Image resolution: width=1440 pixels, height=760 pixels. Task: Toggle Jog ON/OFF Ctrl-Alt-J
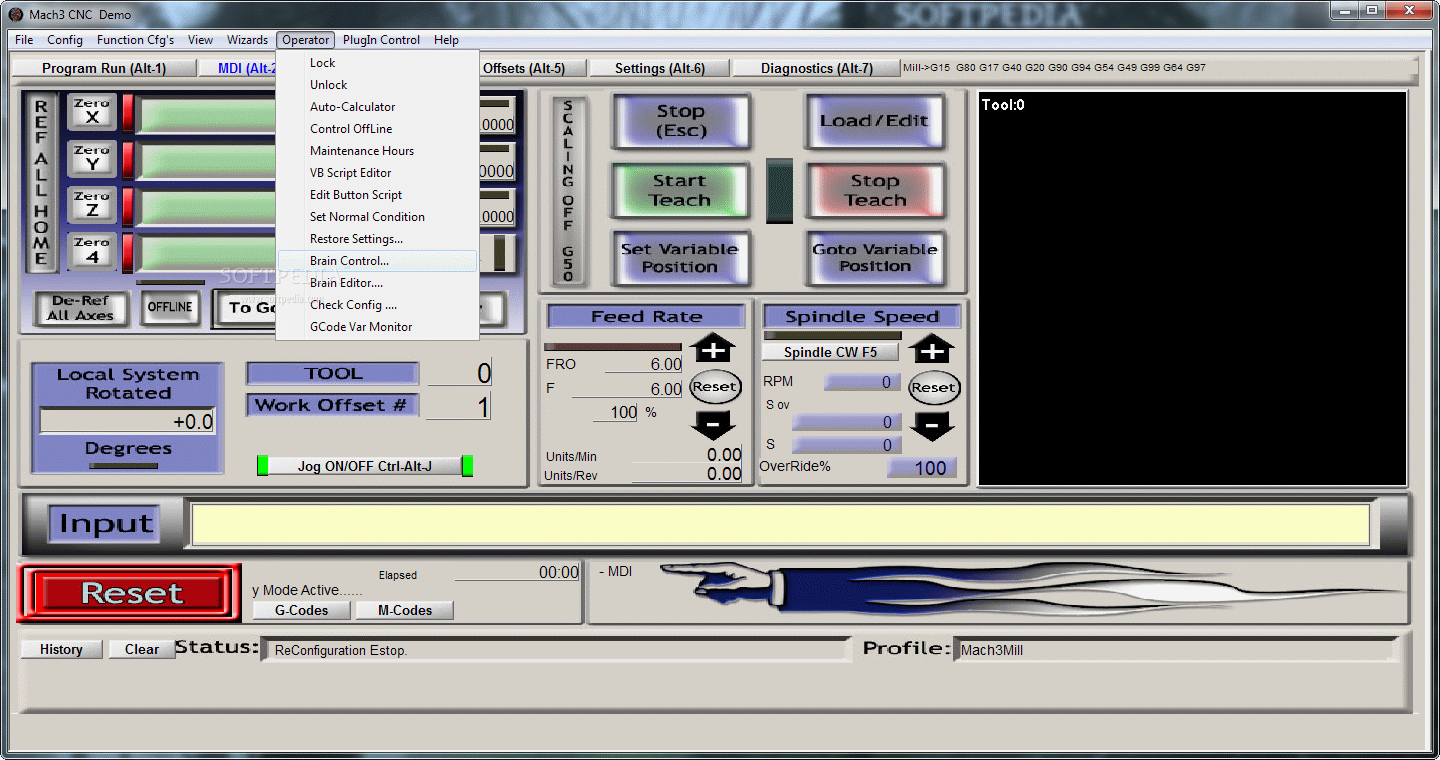(x=365, y=466)
